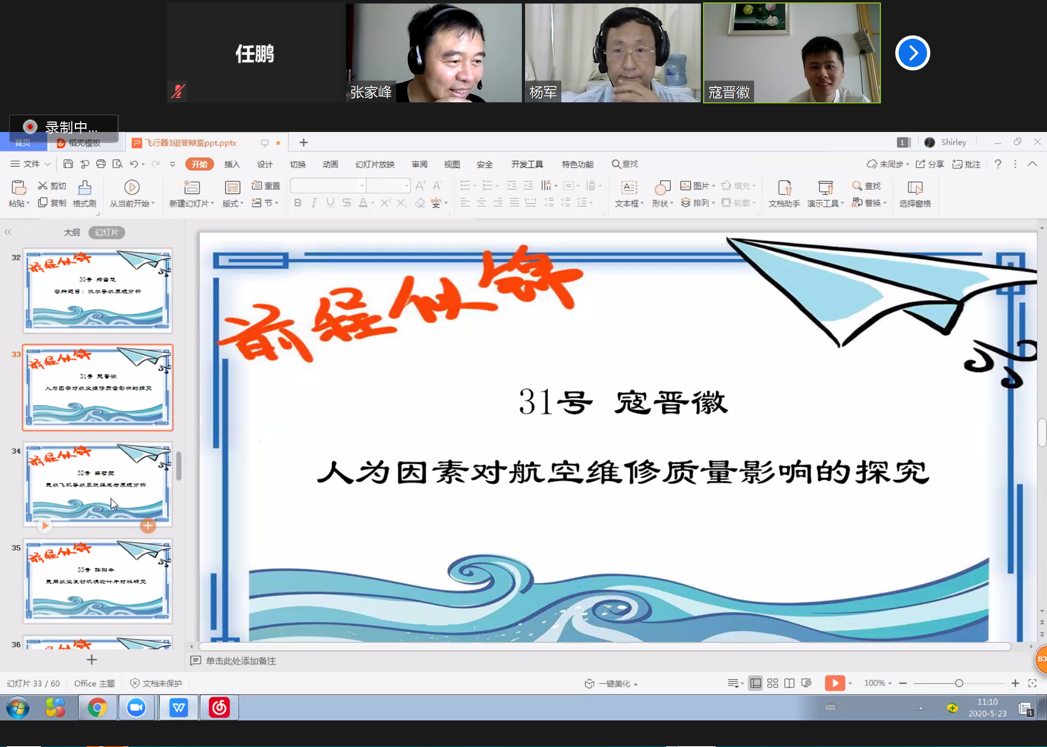The image size is (1047, 747).
Task: Toggle Bold formatting
Action: tap(298, 203)
